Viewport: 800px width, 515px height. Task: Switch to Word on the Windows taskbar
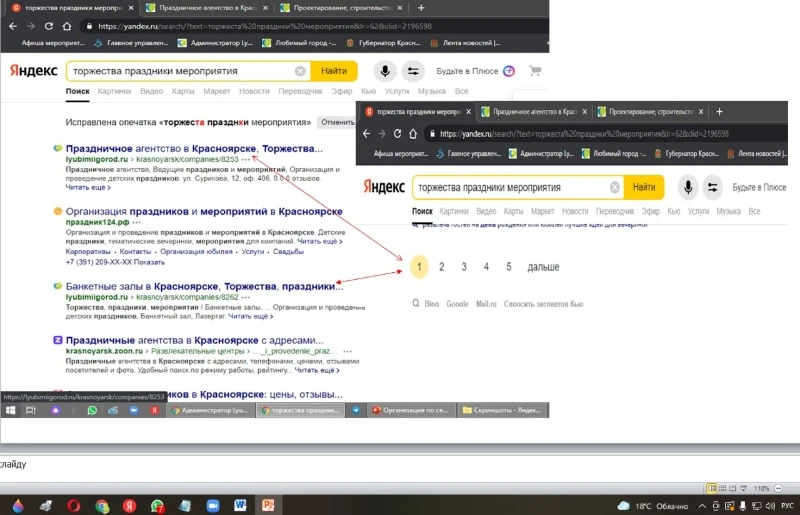[x=240, y=505]
